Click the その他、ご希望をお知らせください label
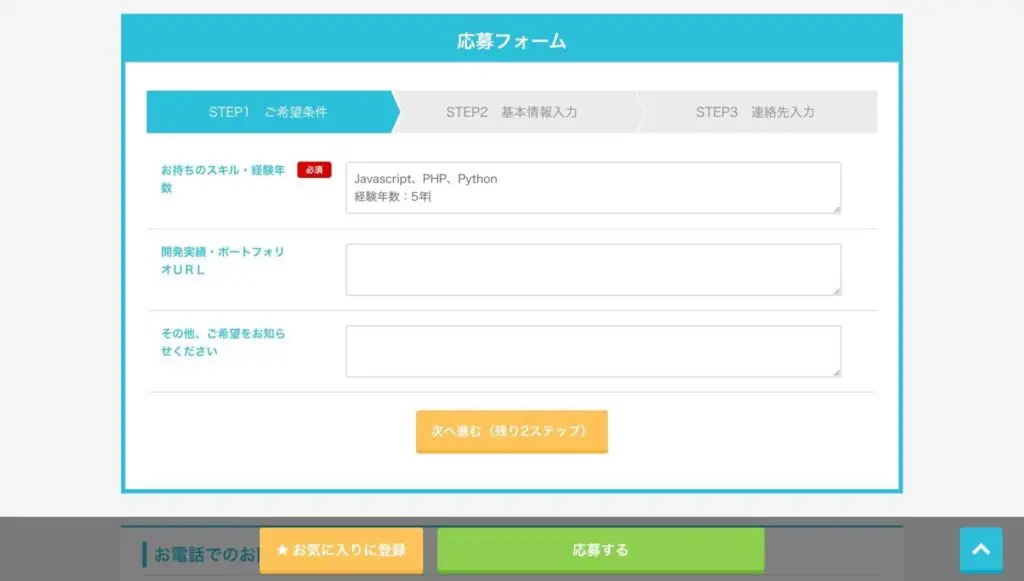 (x=223, y=342)
